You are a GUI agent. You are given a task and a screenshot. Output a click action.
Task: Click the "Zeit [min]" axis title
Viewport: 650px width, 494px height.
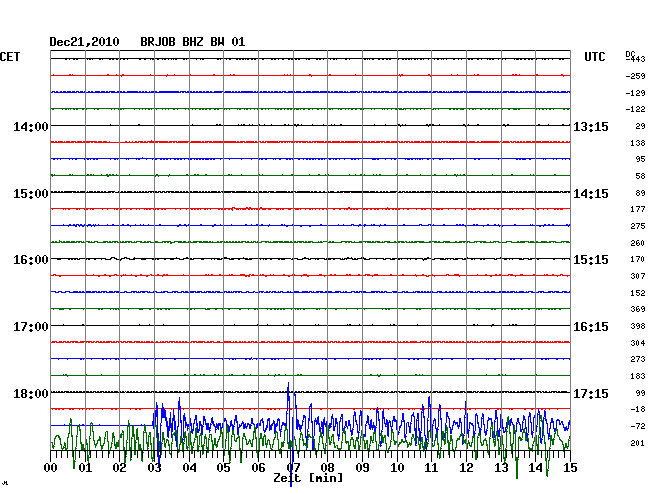pos(308,478)
